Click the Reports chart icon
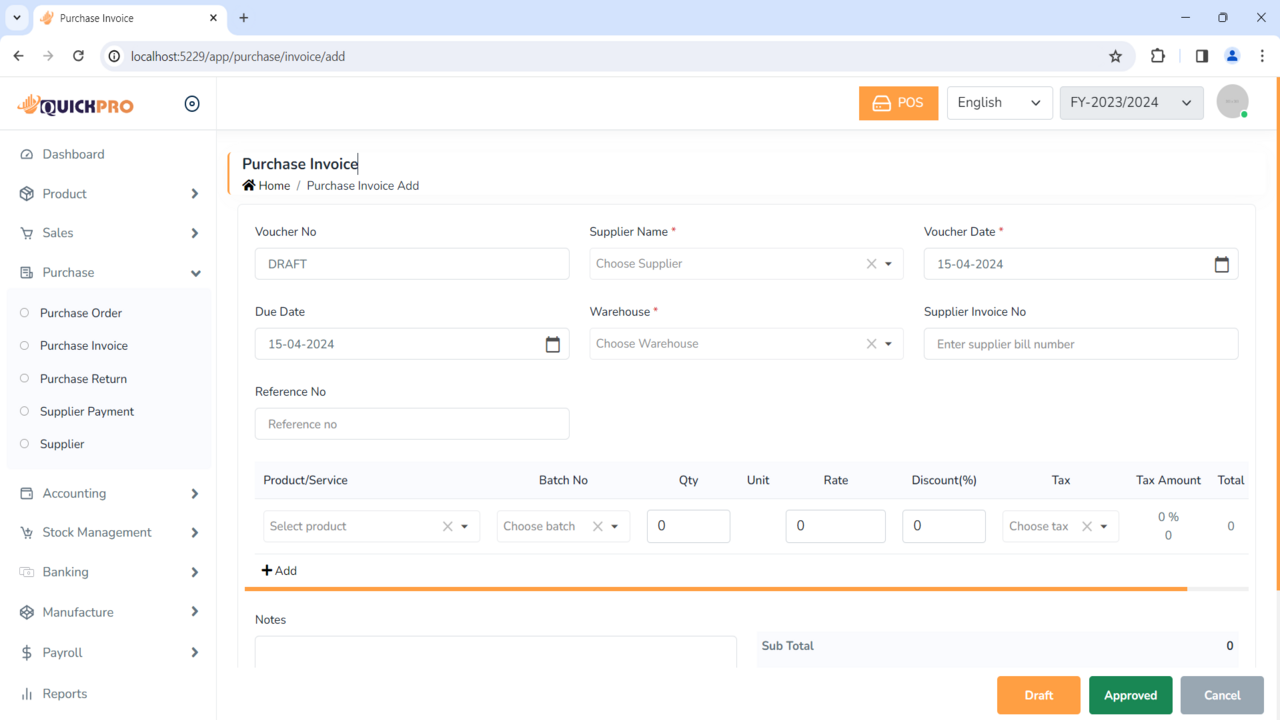This screenshot has width=1280, height=720. tap(29, 693)
